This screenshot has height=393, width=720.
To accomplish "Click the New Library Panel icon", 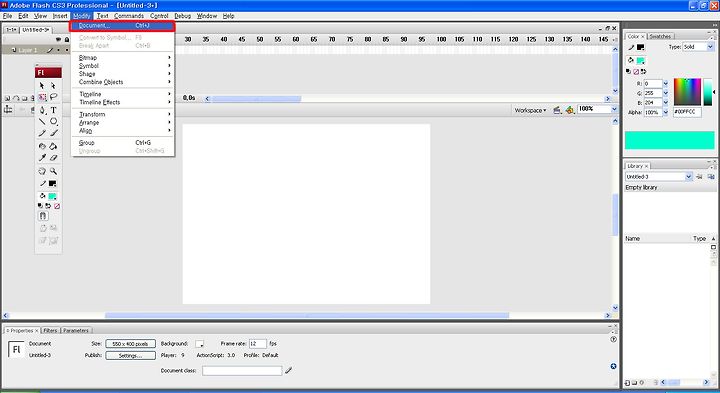I will point(711,177).
